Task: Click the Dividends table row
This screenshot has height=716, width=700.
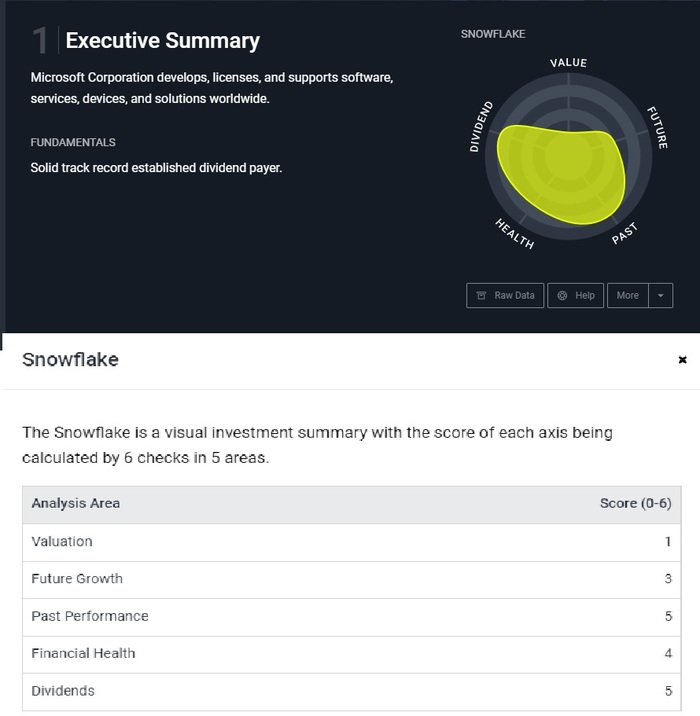Action: (x=351, y=691)
